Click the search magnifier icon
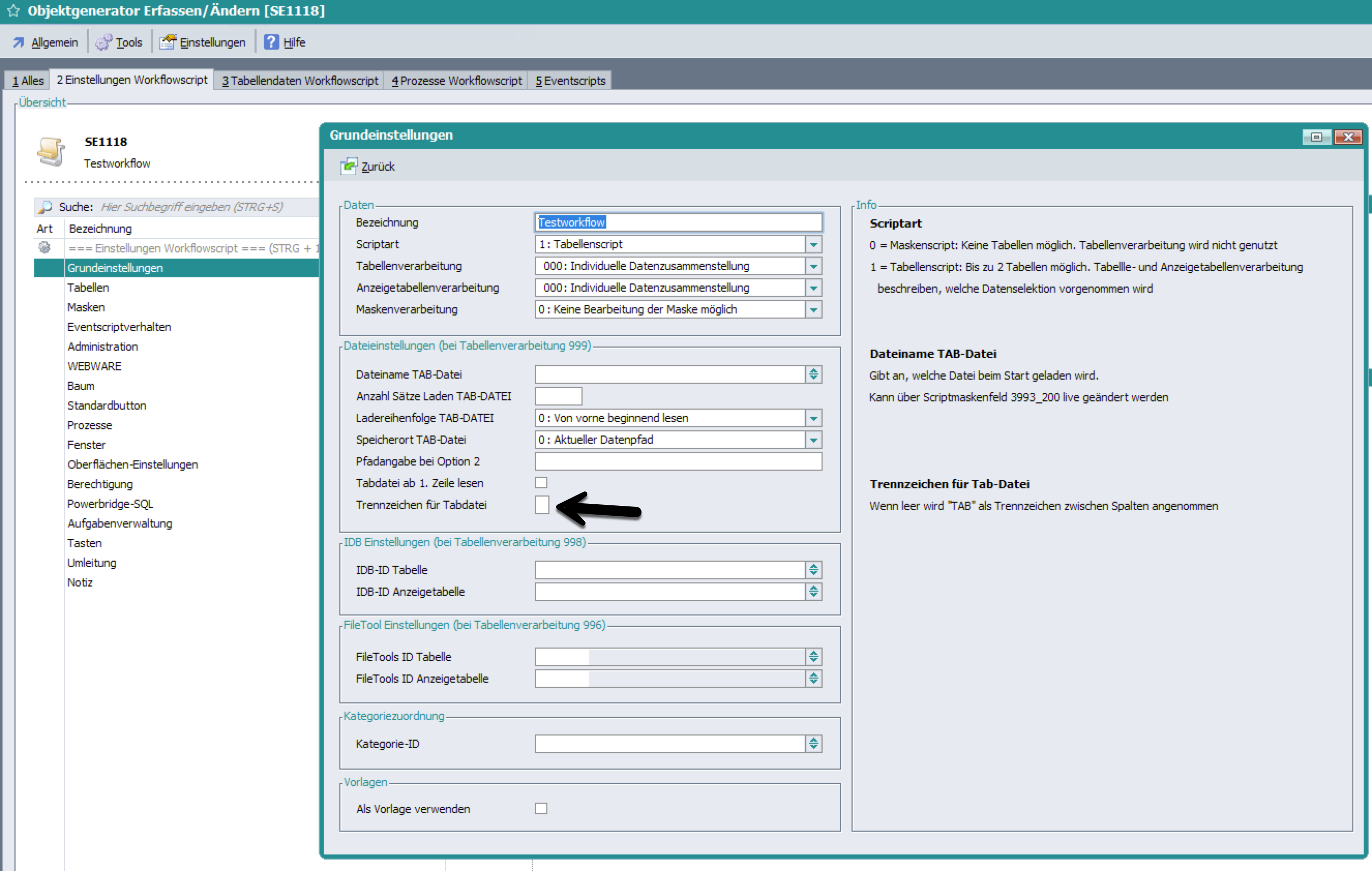Image resolution: width=1372 pixels, height=871 pixels. coord(46,207)
